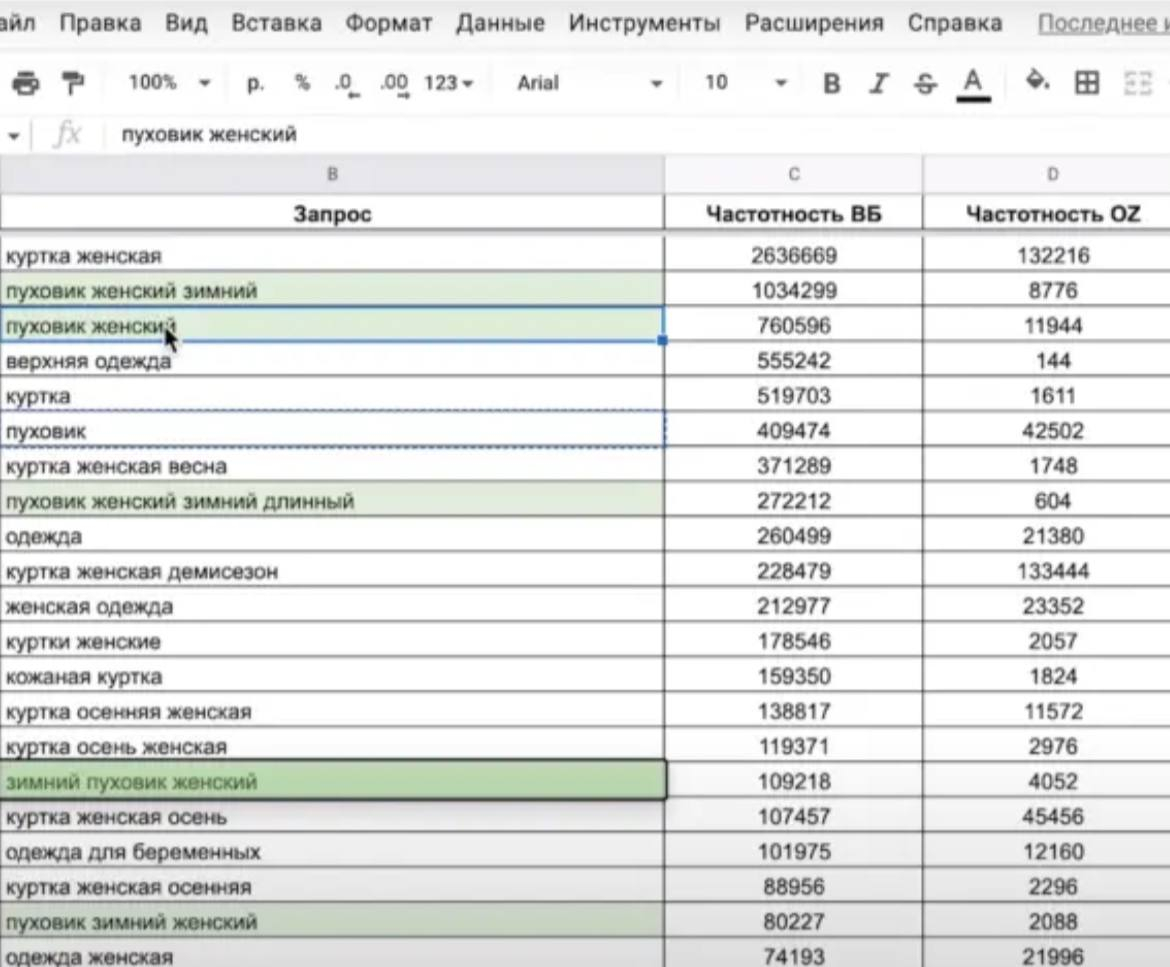The image size is (1170, 967).
Task: Open the Вставка menu
Action: pos(276,22)
